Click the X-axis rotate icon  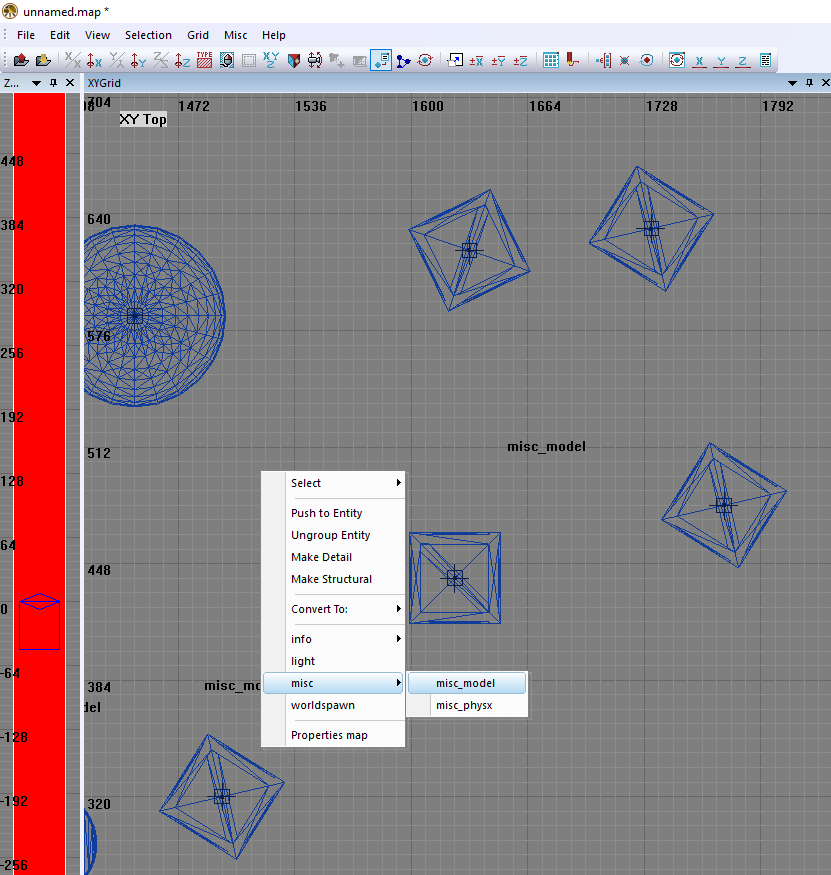pos(95,60)
